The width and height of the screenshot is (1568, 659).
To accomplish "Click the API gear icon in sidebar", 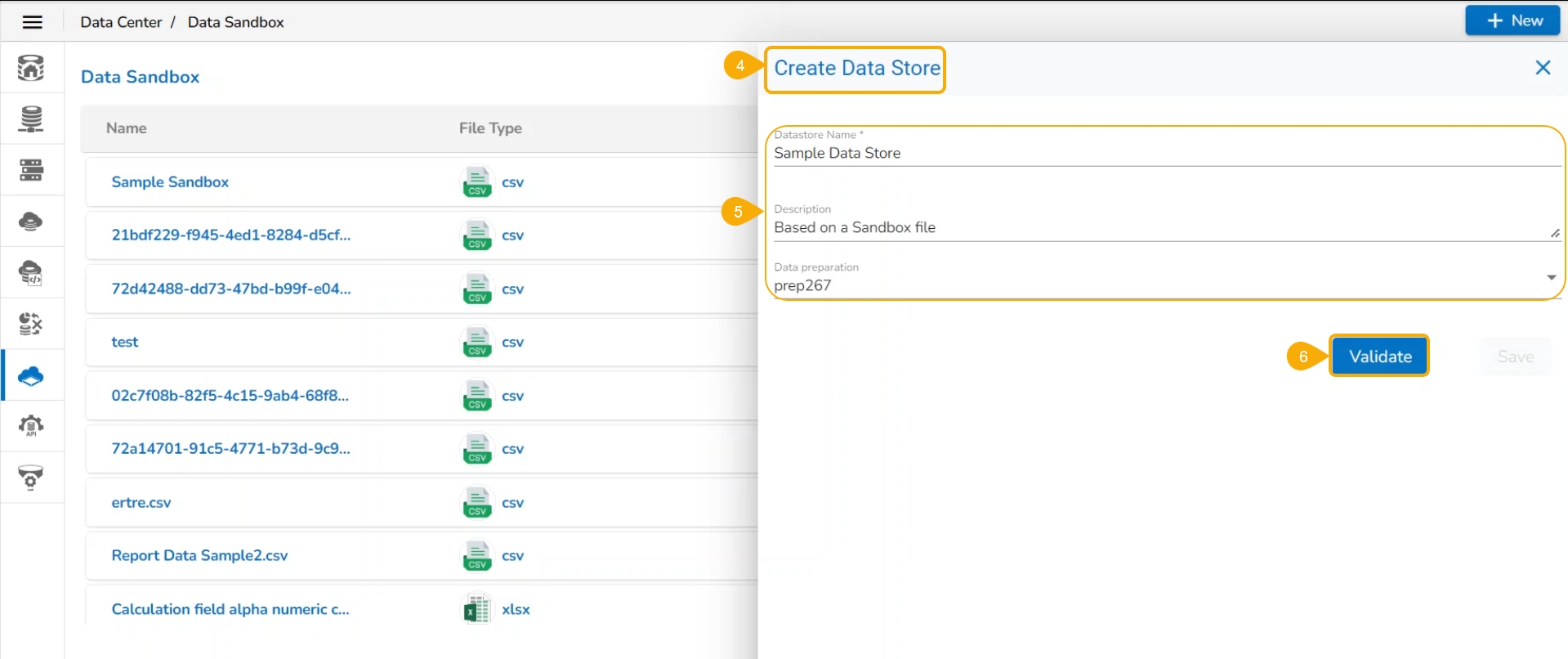I will 31,426.
